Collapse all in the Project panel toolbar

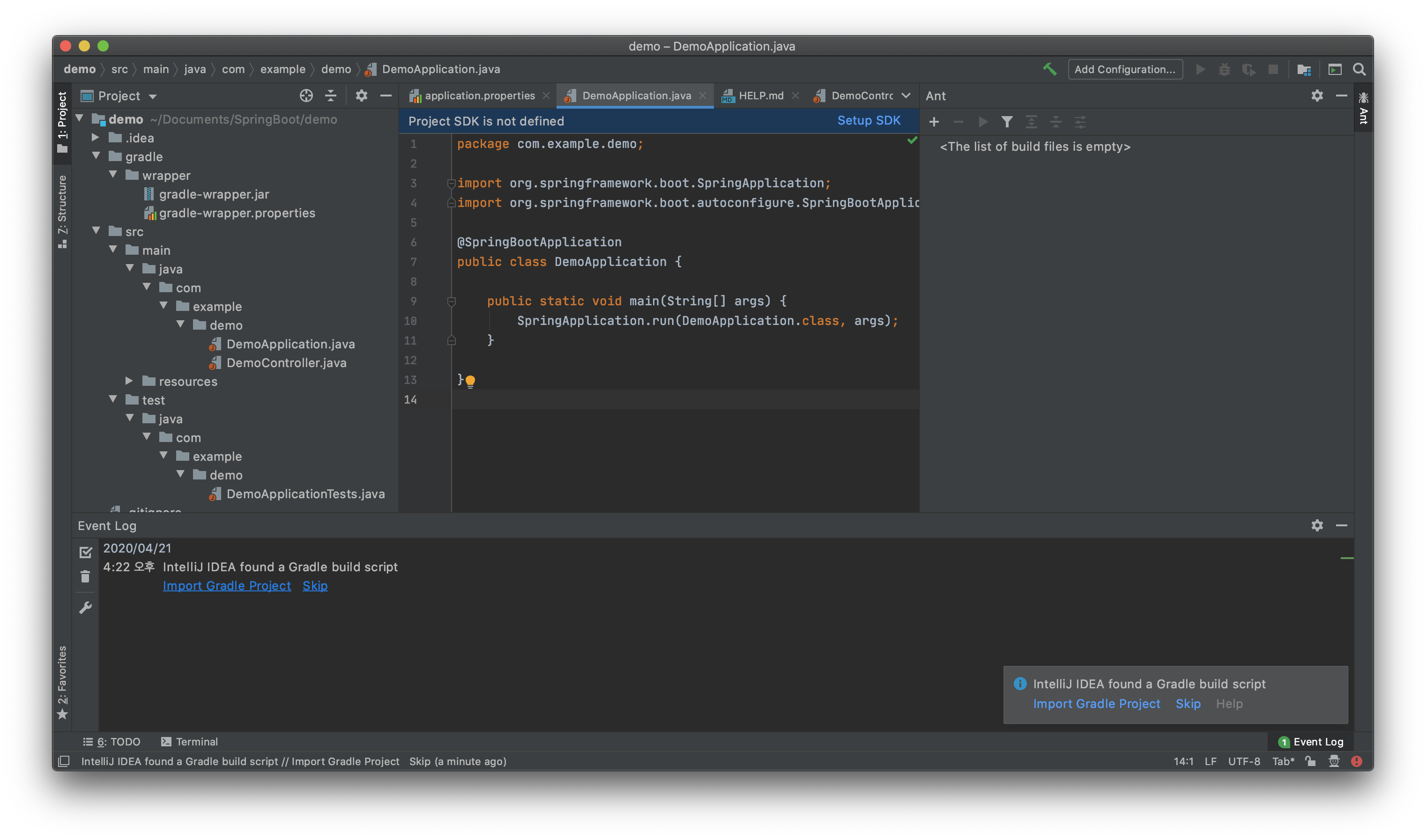(331, 96)
